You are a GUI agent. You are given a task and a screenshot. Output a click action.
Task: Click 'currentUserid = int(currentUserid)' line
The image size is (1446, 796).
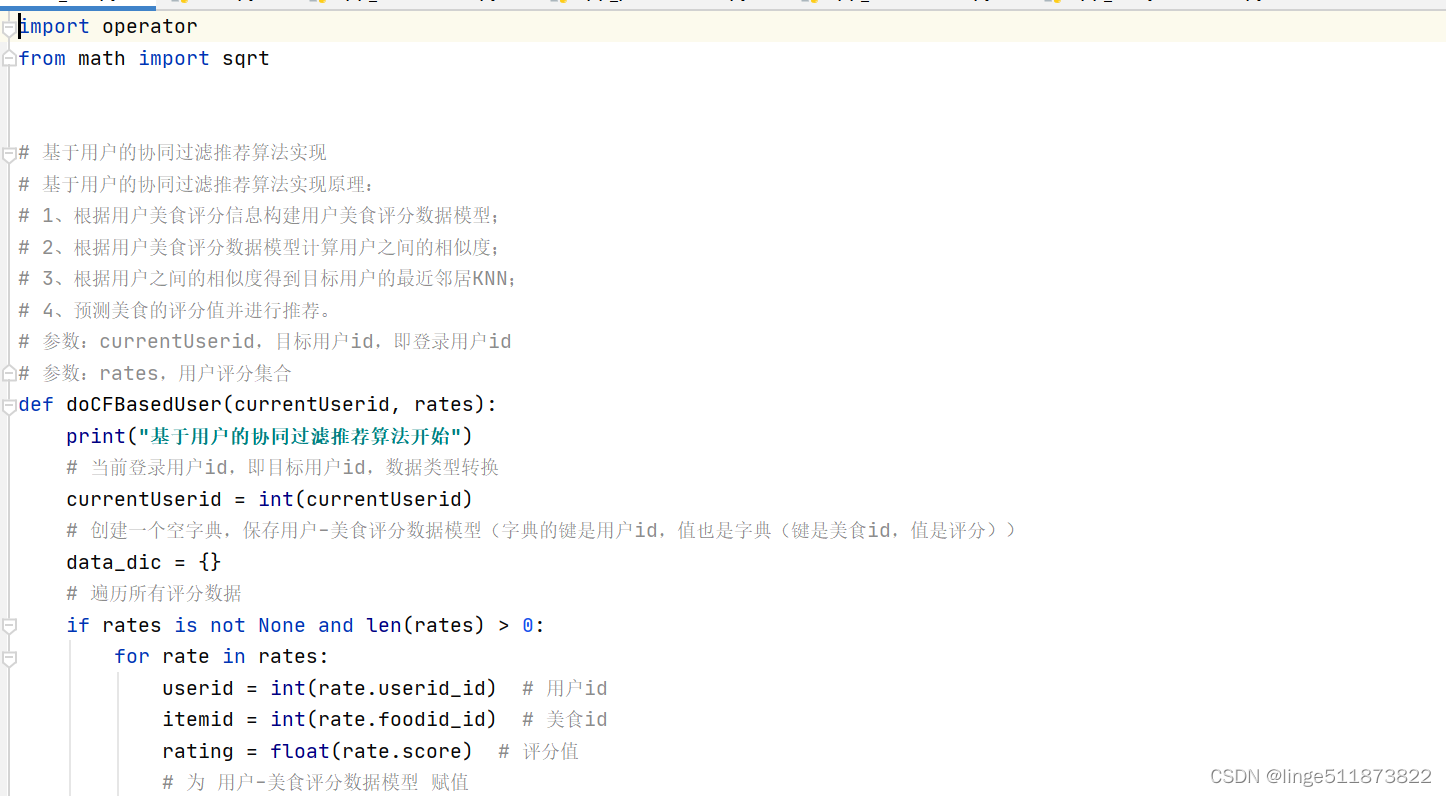tap(270, 499)
